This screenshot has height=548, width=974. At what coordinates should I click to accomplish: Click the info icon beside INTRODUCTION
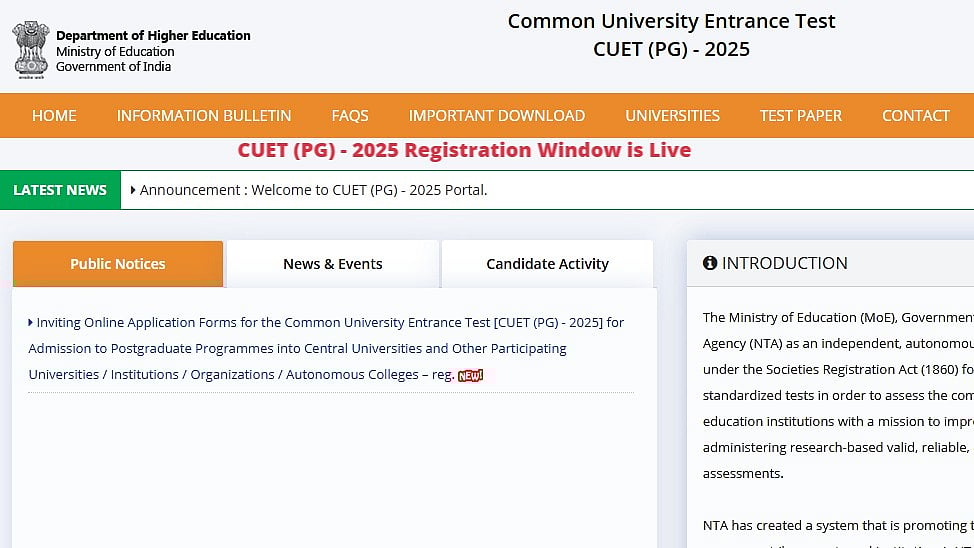click(710, 263)
